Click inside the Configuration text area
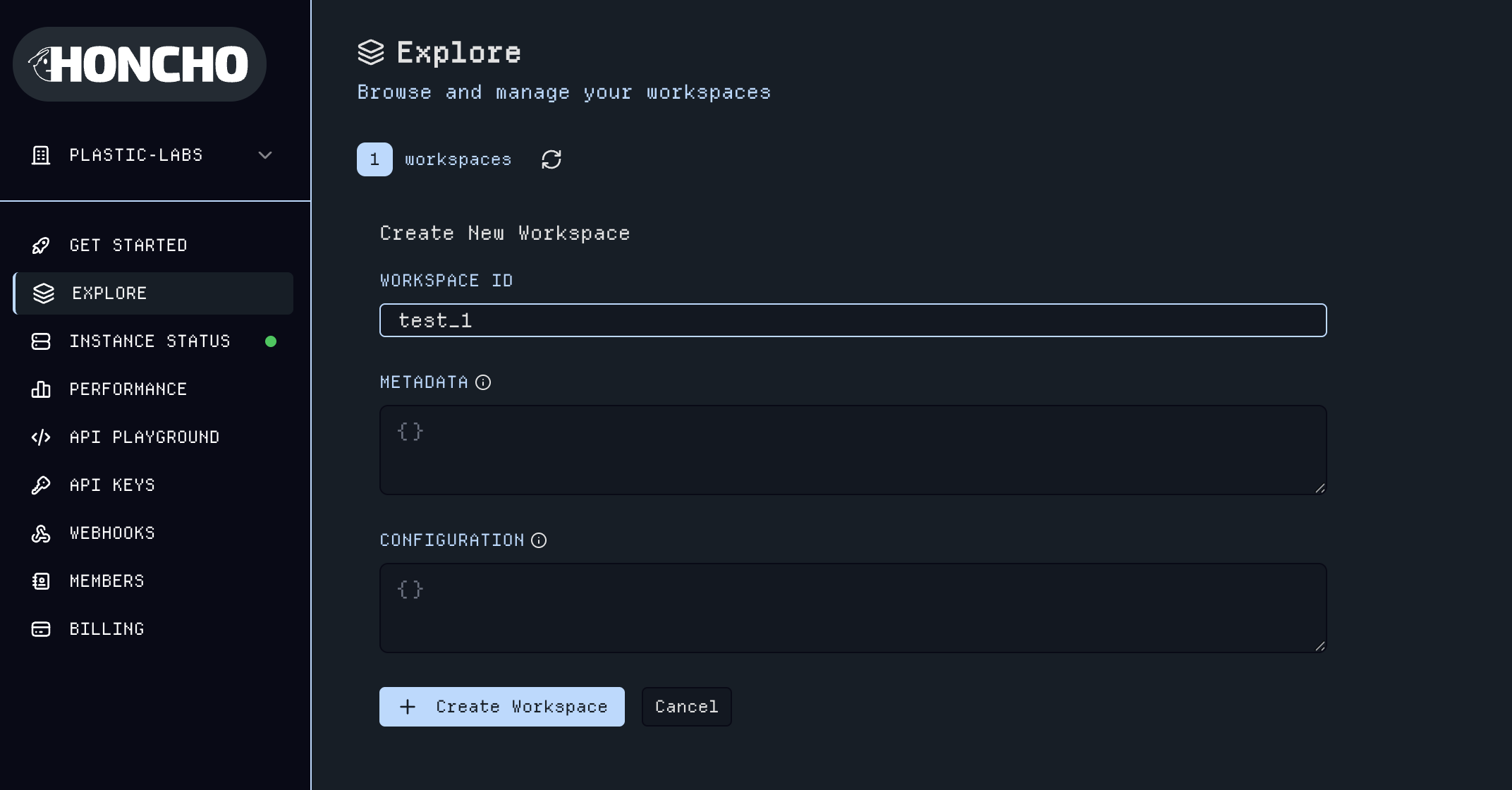Viewport: 1512px width, 790px height. 853,608
